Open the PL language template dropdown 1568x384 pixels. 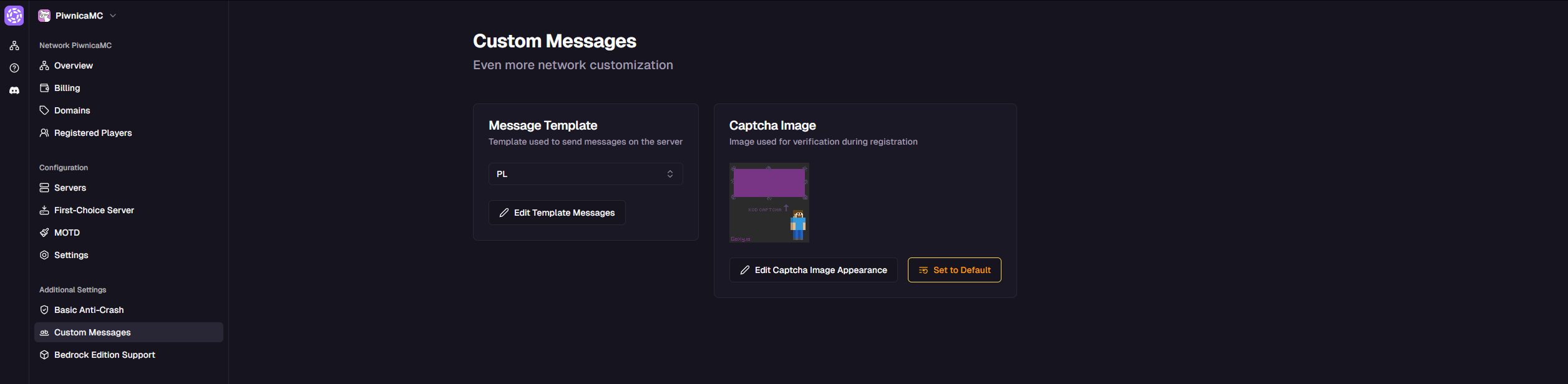585,174
